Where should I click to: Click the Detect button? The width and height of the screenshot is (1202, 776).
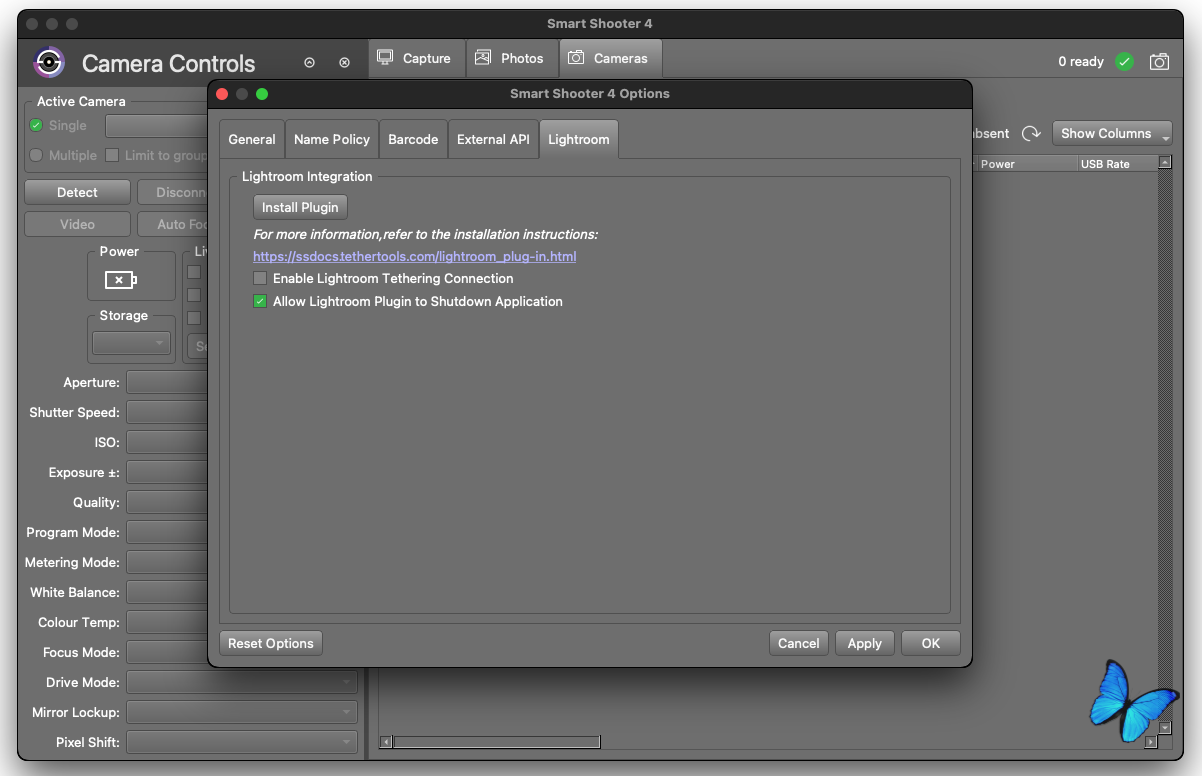tap(77, 192)
